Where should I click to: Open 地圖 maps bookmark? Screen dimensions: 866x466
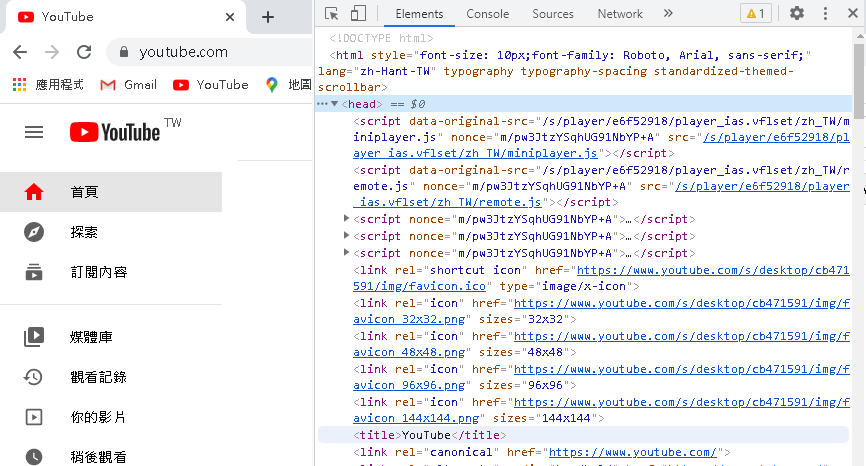(288, 84)
